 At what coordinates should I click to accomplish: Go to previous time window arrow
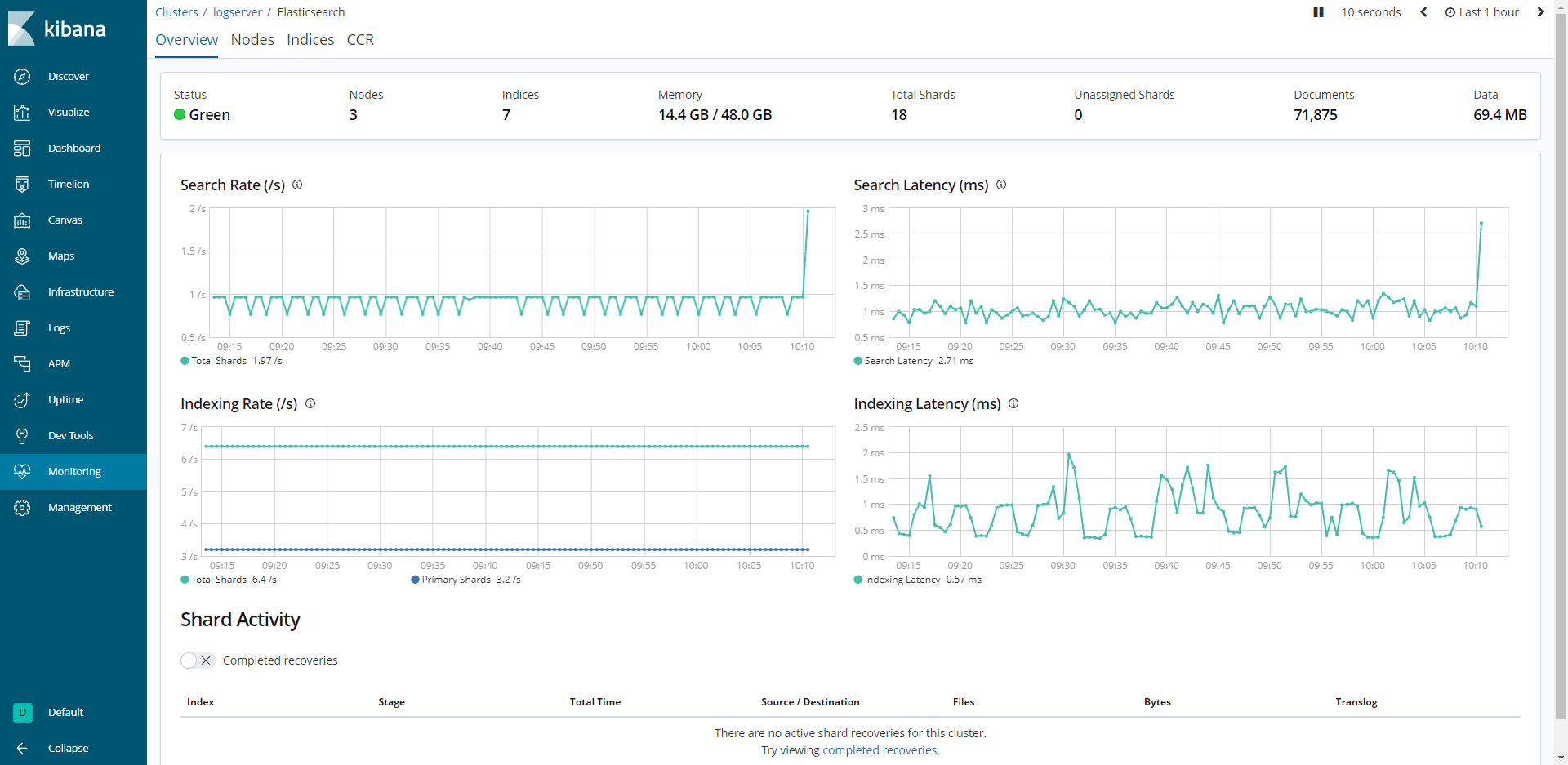point(1423,12)
